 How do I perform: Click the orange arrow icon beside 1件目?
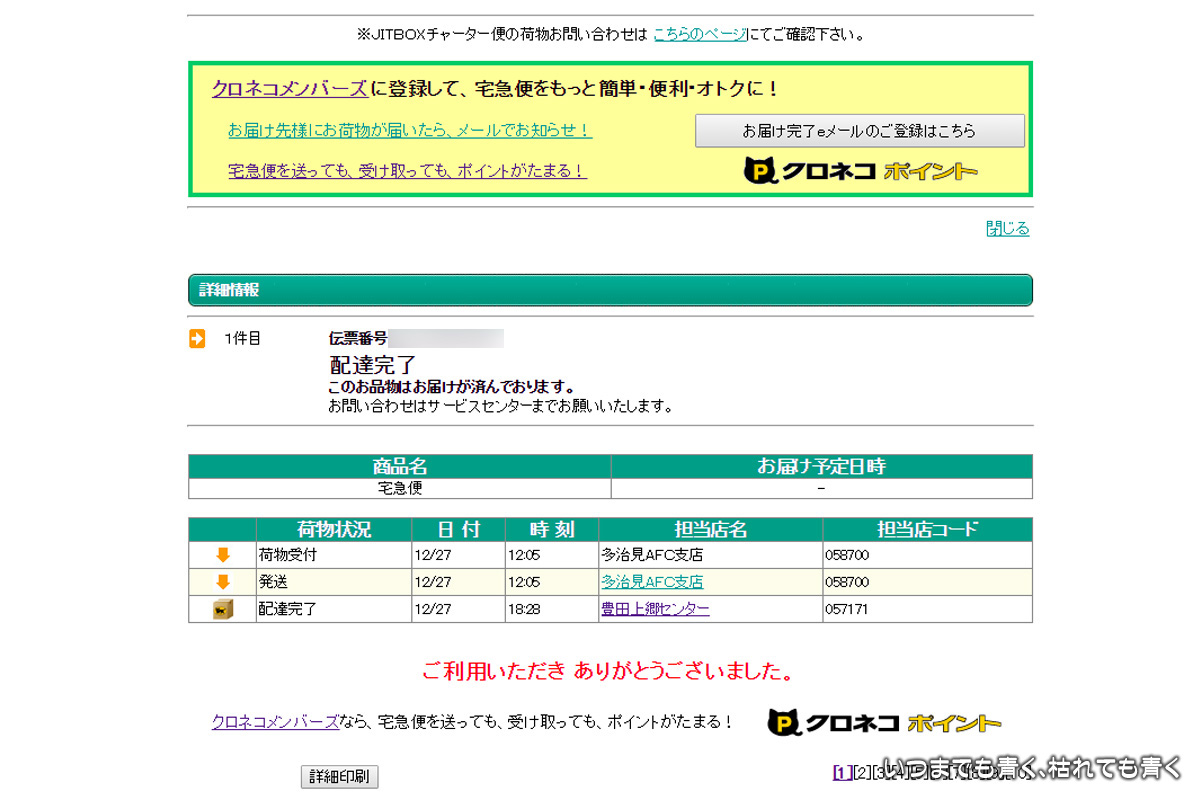(x=197, y=339)
